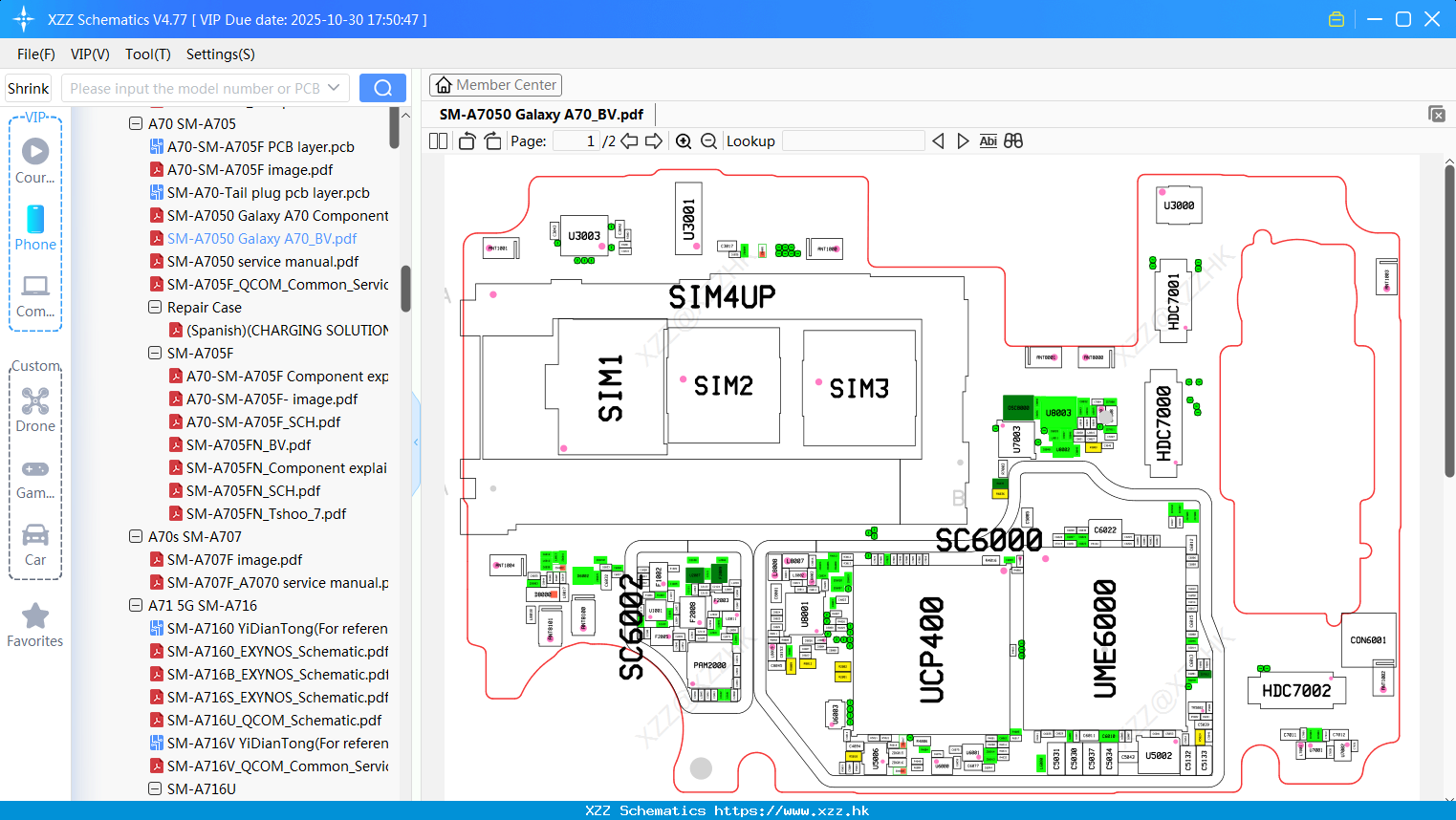This screenshot has height=820, width=1456.
Task: Open SM-A716S_EXYNOS_Schematic.pdf
Action: (277, 698)
